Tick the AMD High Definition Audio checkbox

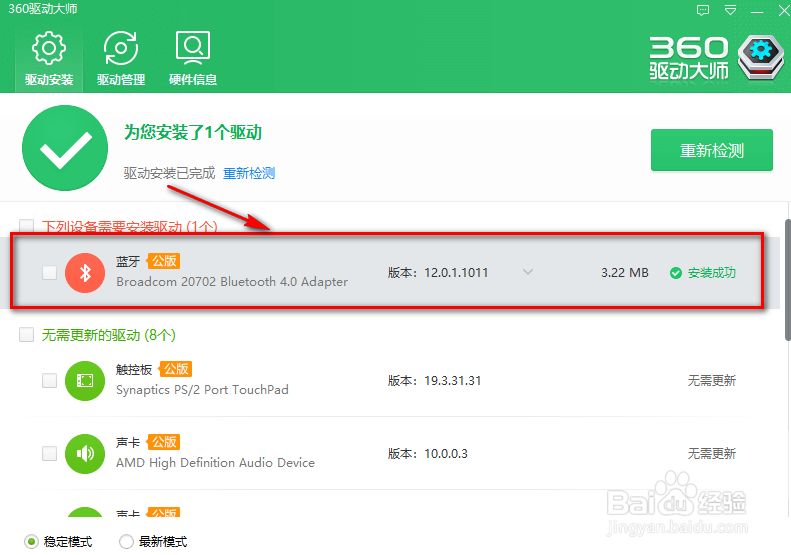pos(49,453)
